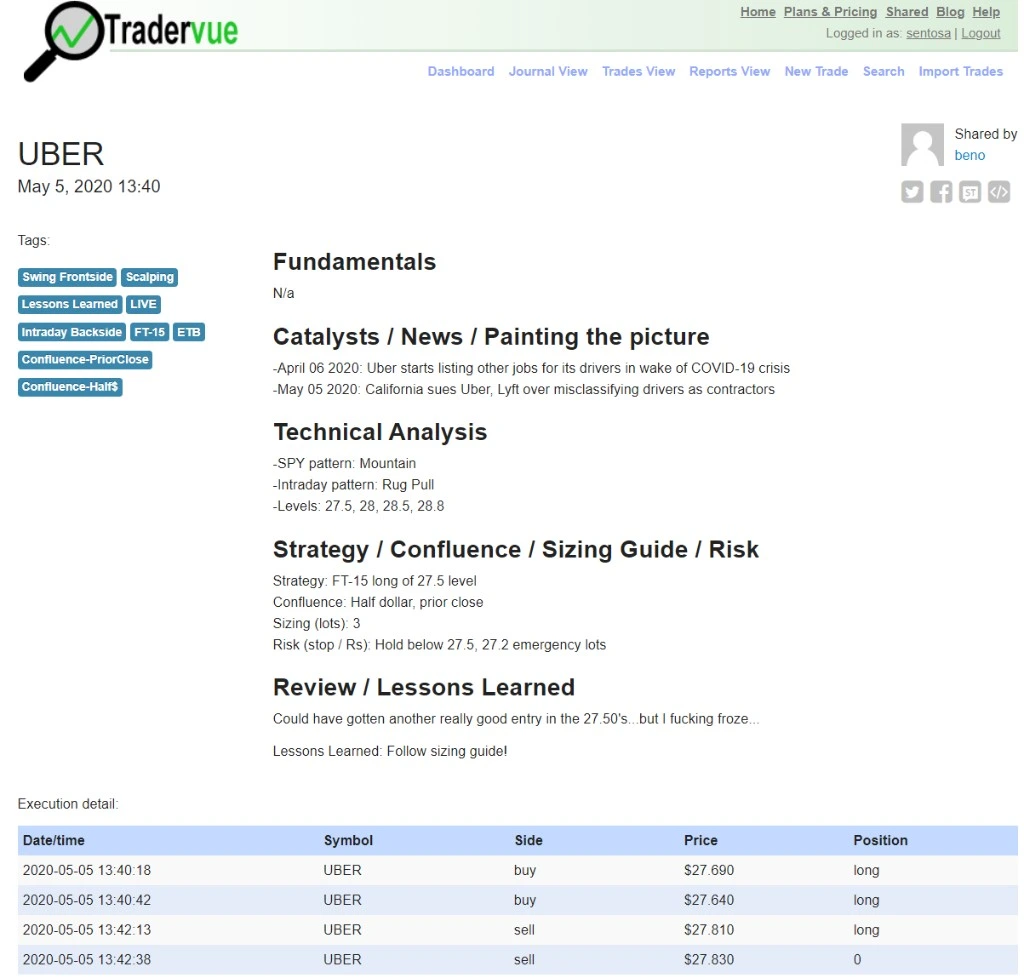Click the 'Levels: 27.5, 28, 28.5, 28.8' line
This screenshot has height=978, width=1024.
tap(359, 507)
